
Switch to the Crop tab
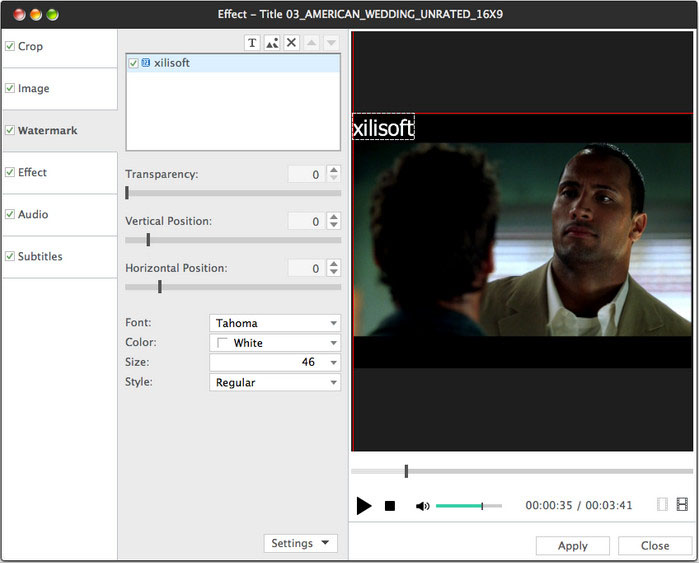60,46
